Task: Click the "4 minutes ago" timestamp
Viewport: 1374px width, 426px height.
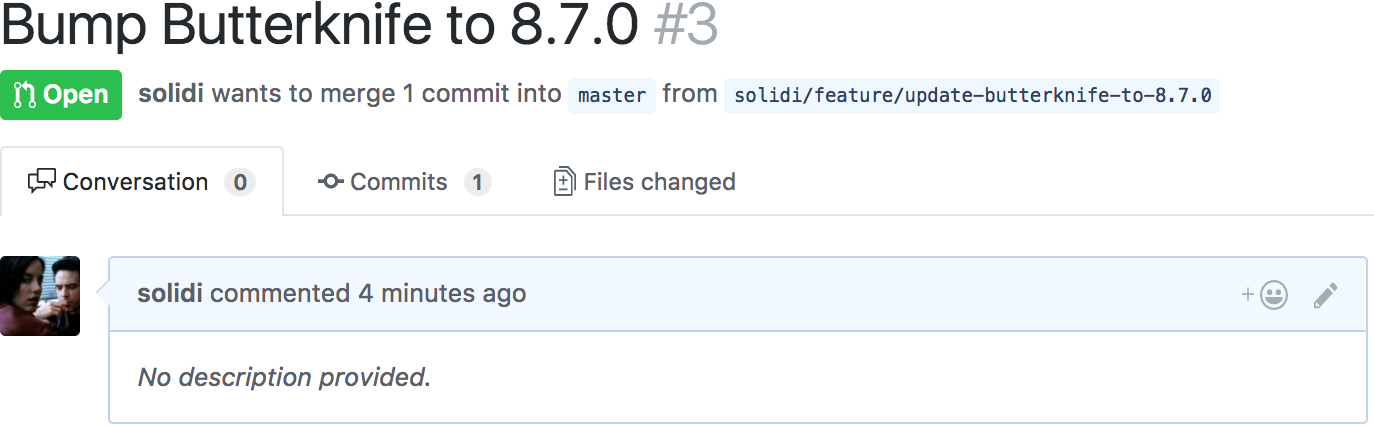Action: [x=442, y=293]
